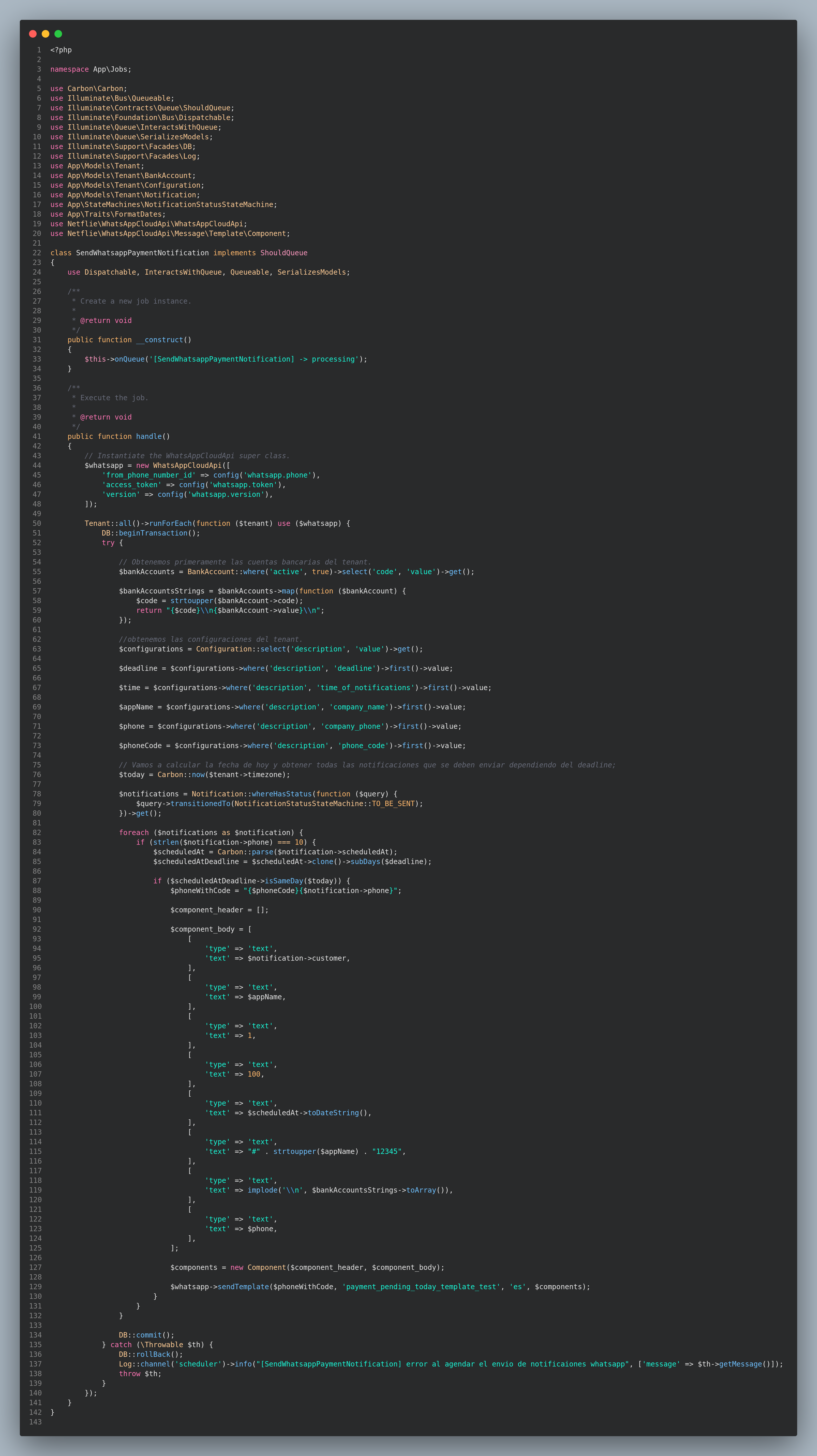
Task: Click the yellow minimize window button
Action: pos(45,34)
